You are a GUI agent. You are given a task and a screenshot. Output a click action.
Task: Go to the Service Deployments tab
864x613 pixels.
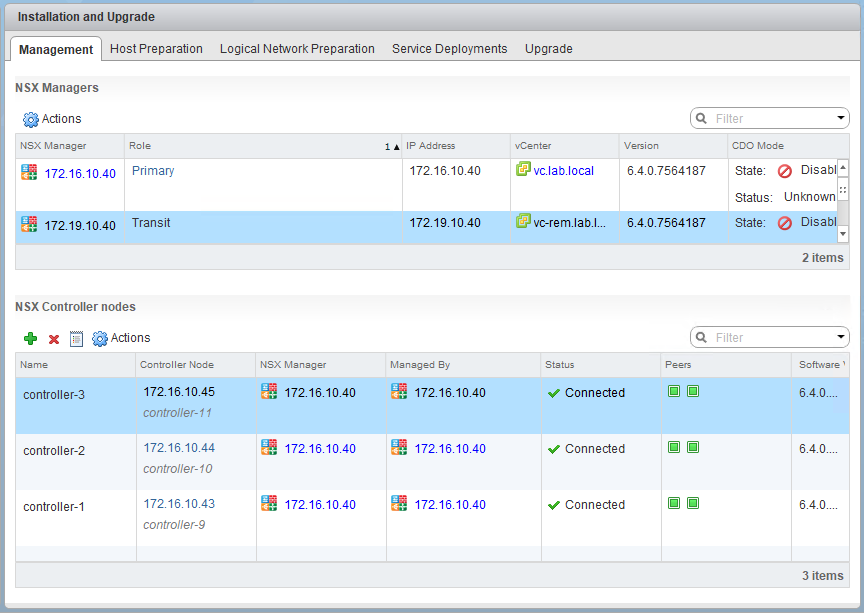click(449, 49)
